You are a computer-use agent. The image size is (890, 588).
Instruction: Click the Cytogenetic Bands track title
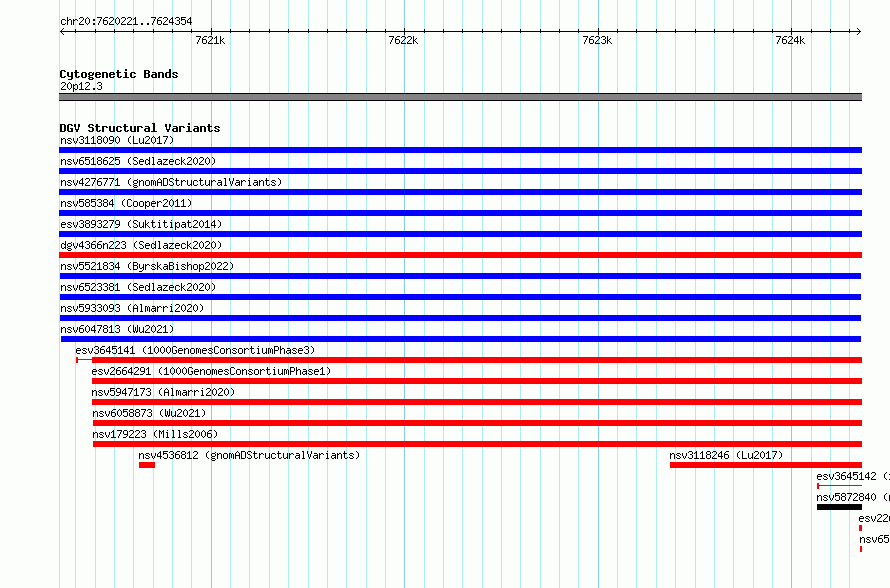coord(119,74)
